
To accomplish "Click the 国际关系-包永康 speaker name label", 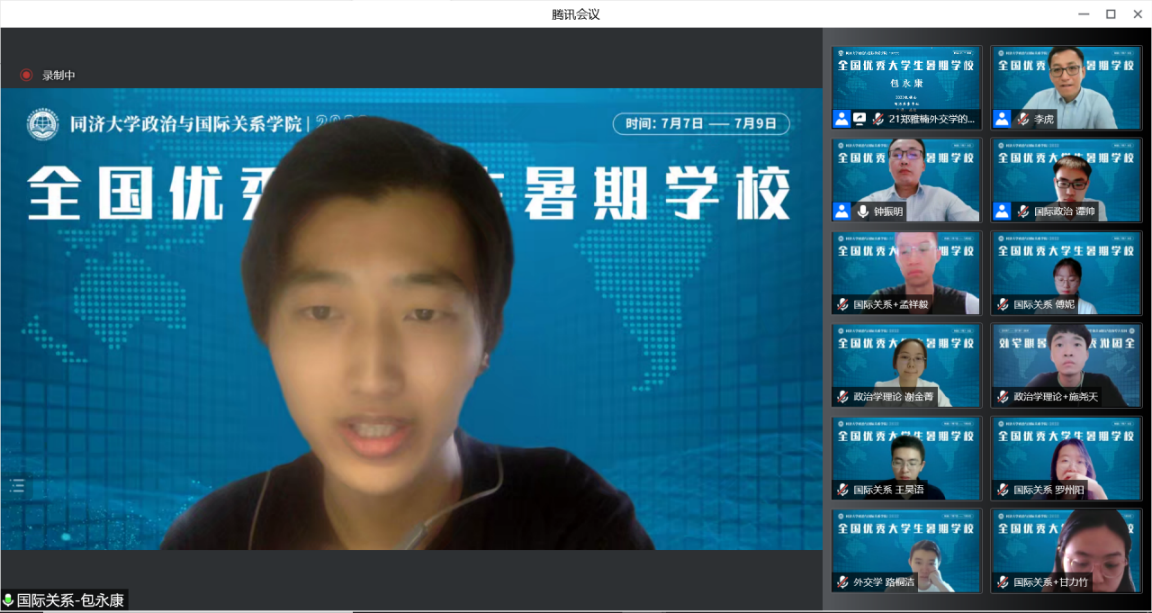I will [x=70, y=601].
